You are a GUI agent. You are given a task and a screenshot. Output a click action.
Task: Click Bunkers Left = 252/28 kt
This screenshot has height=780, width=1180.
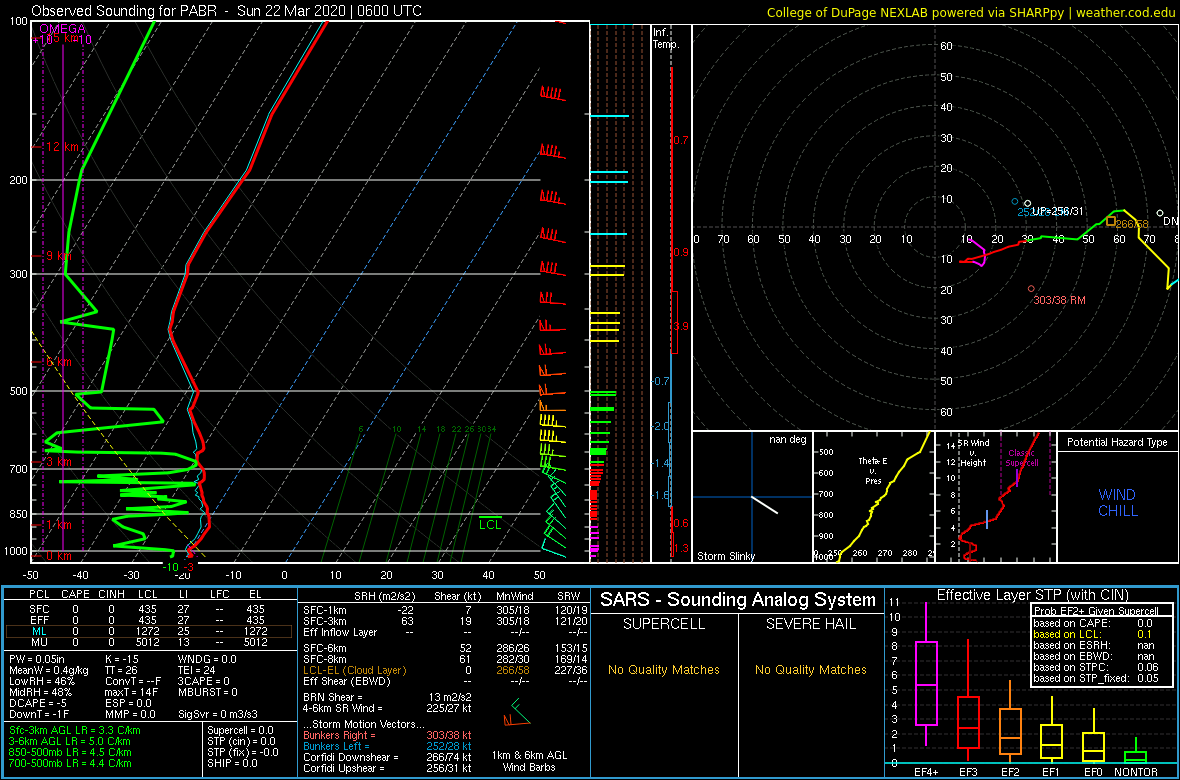click(x=388, y=746)
